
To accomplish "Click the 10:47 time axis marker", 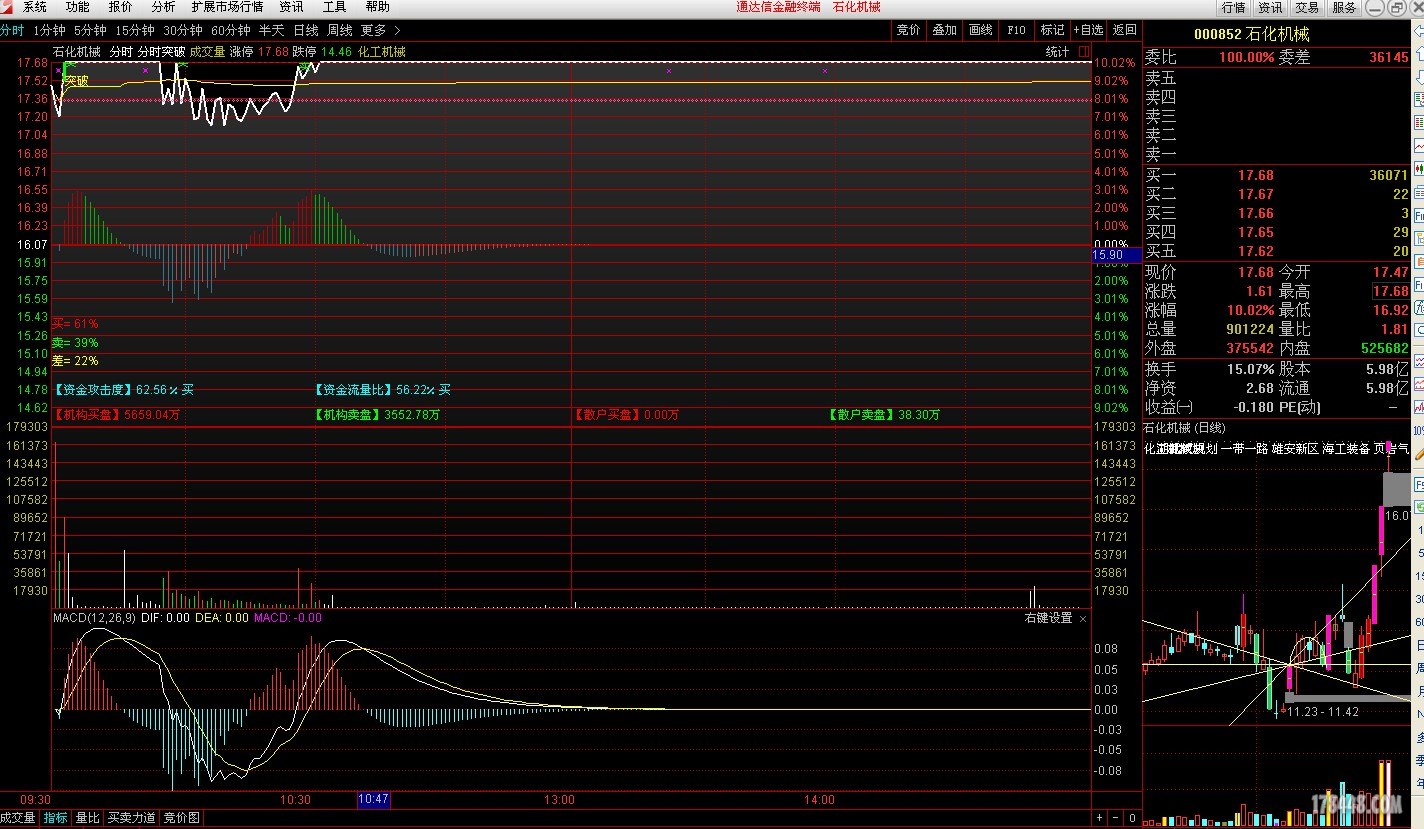I will (x=373, y=800).
